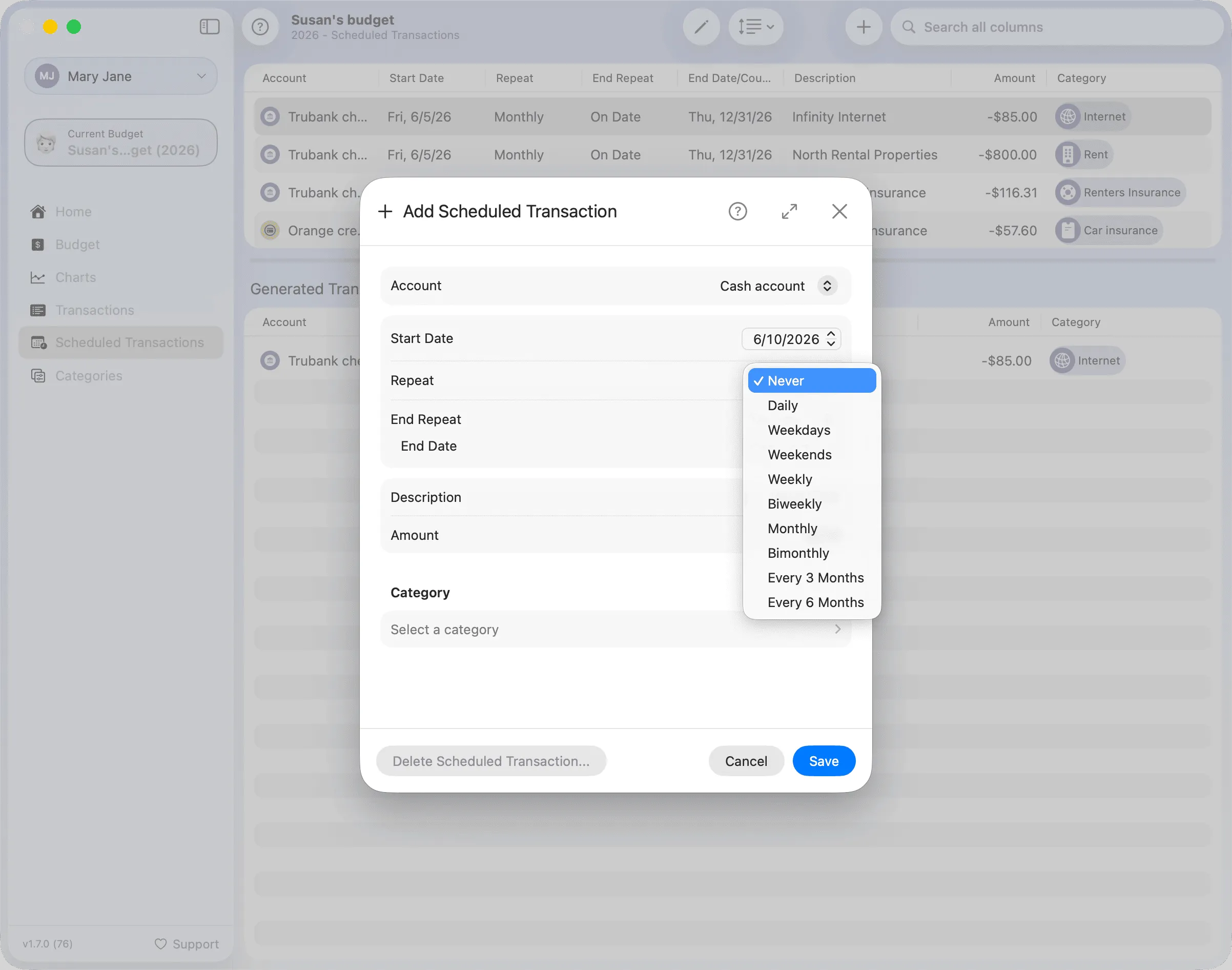
Task: Click bank icon of Infinity Internet row
Action: pyautogui.click(x=270, y=116)
